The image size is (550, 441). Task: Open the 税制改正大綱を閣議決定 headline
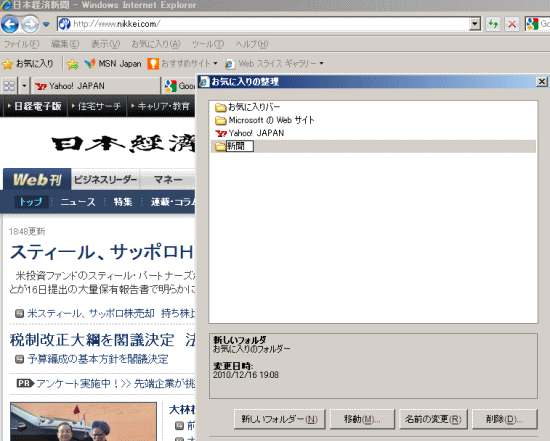[x=92, y=340]
